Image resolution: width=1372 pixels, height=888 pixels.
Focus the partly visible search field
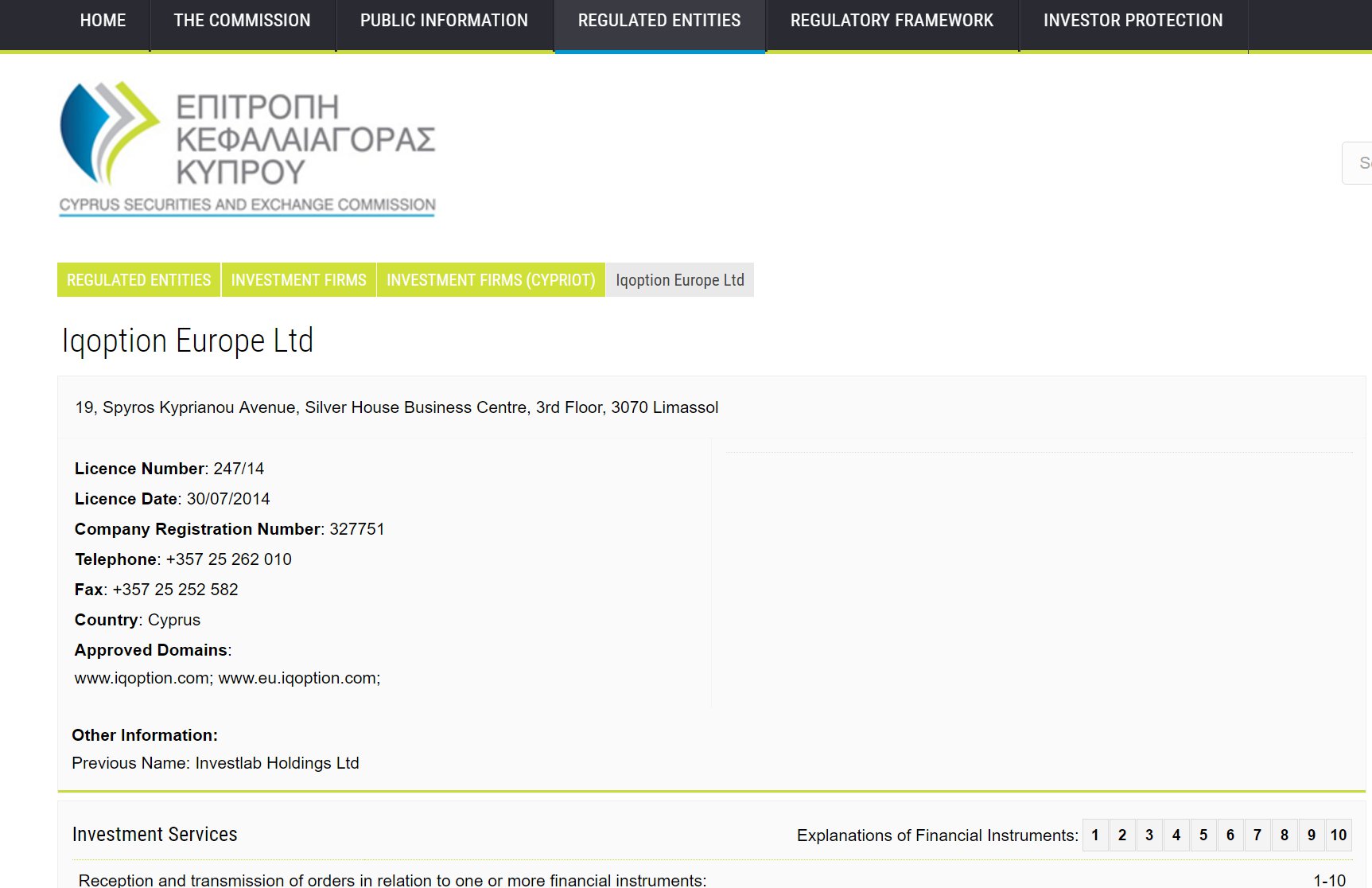(x=1358, y=163)
